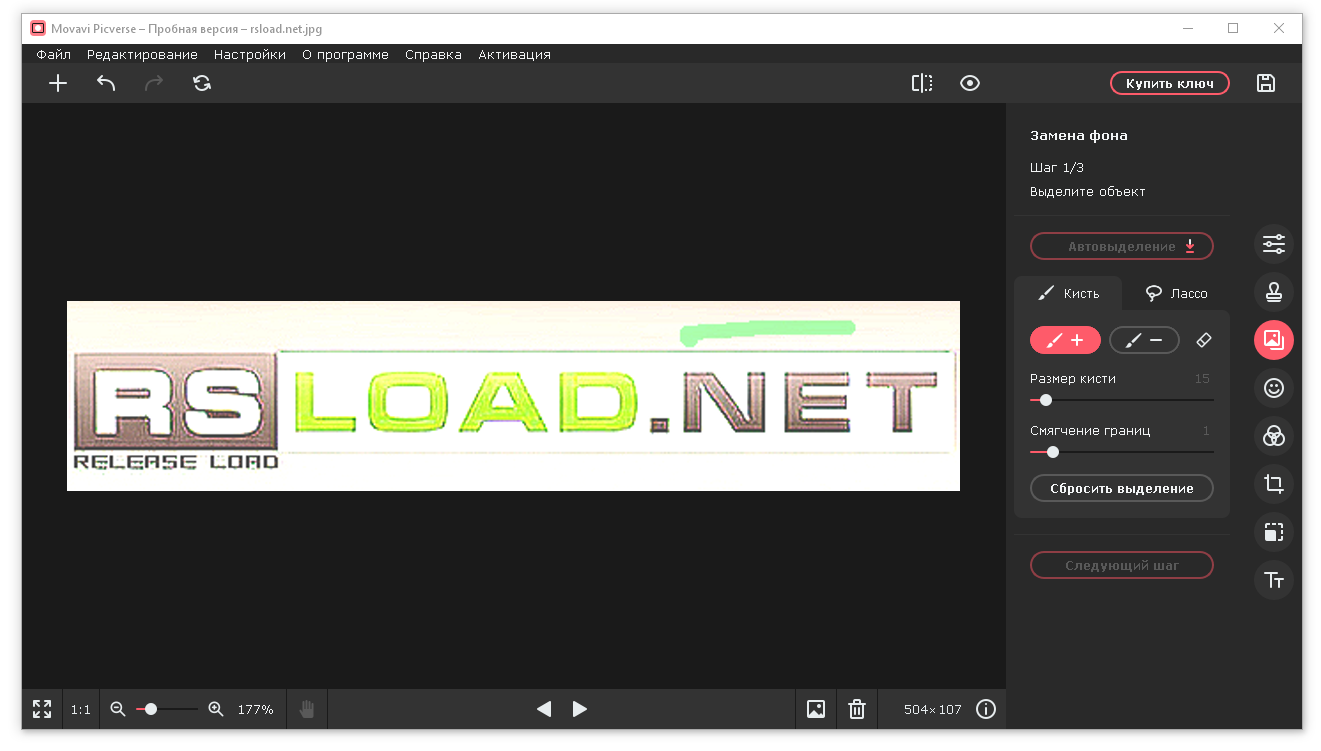
Task: Go to the next image
Action: click(580, 709)
